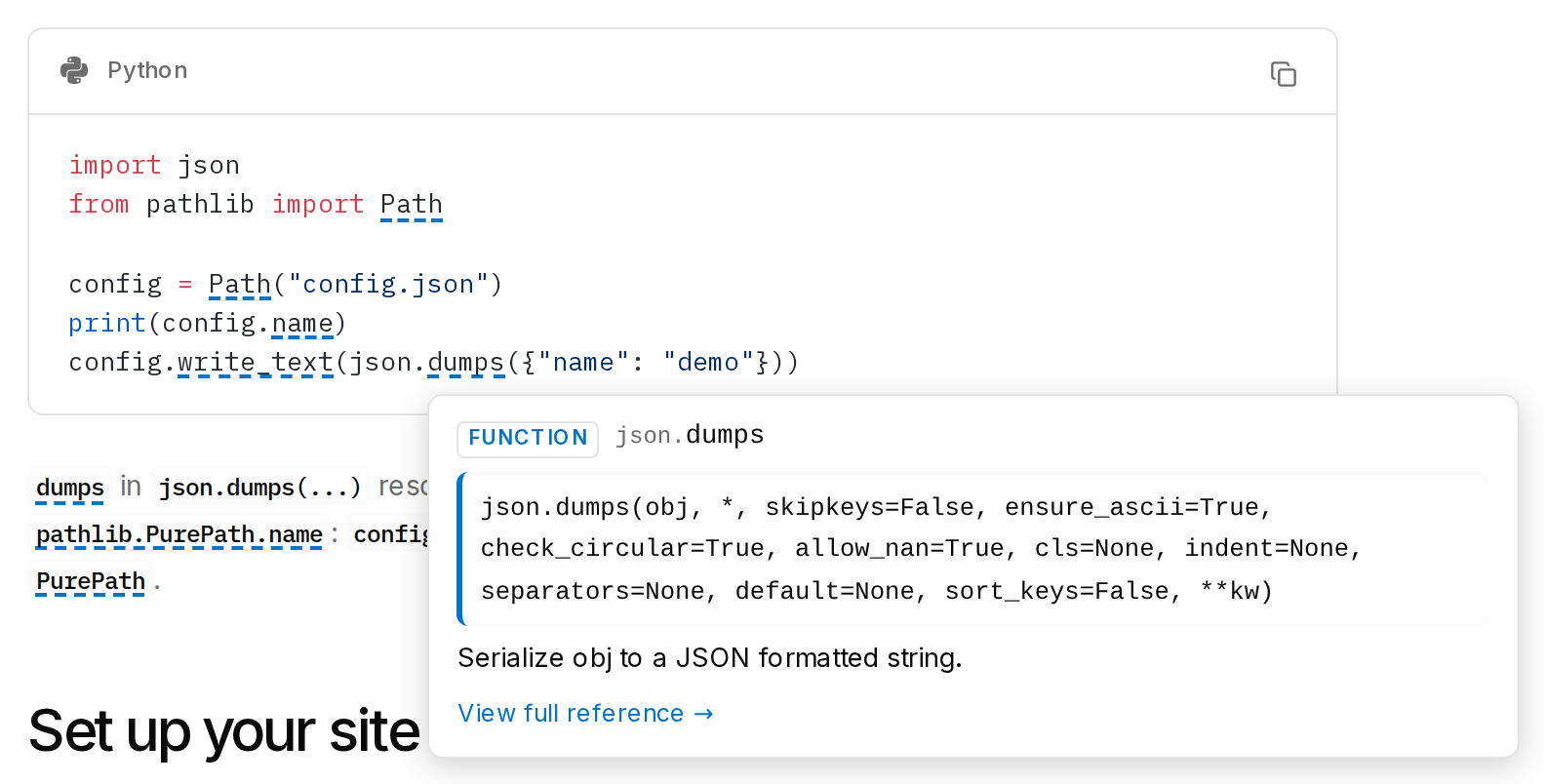The height and width of the screenshot is (784, 1547).
Task: Click the 'import json' code line
Action: [154, 166]
